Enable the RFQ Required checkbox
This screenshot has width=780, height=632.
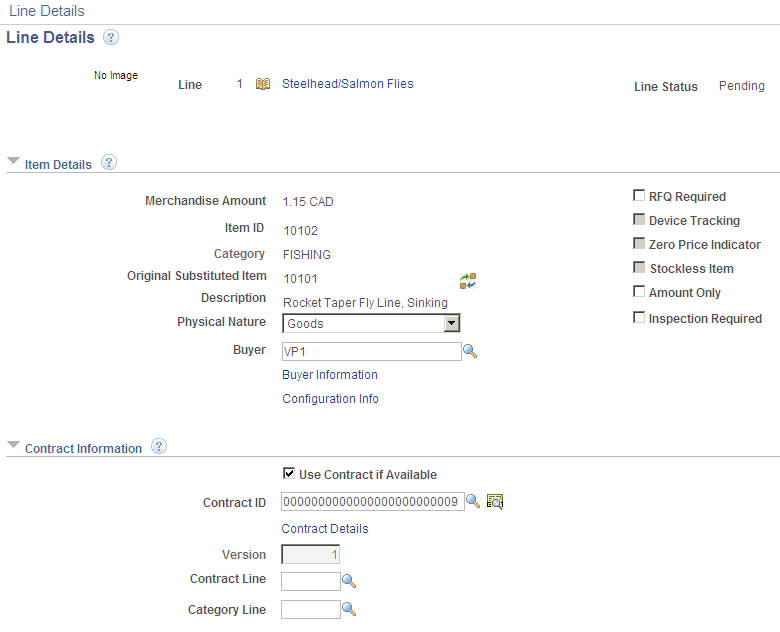(639, 195)
